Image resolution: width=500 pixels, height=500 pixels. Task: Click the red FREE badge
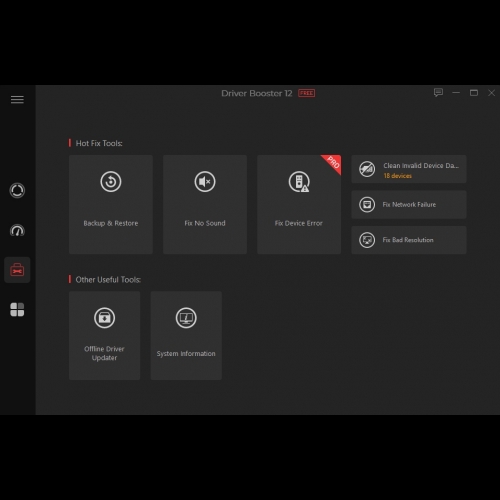[306, 93]
